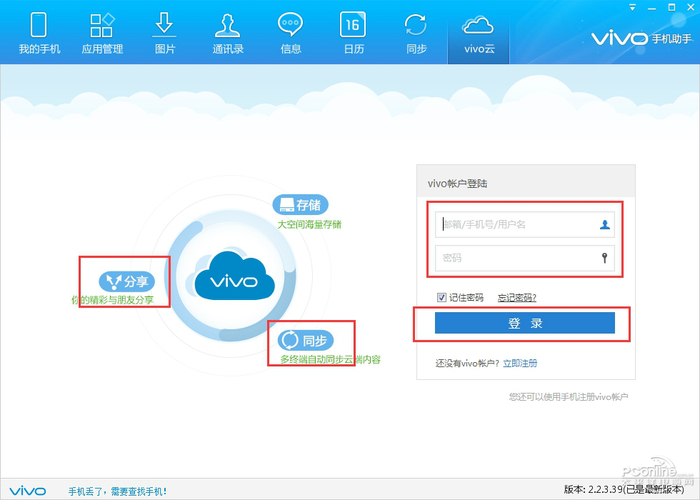Go to 图片 pictures section
The image size is (700, 500).
click(x=165, y=33)
